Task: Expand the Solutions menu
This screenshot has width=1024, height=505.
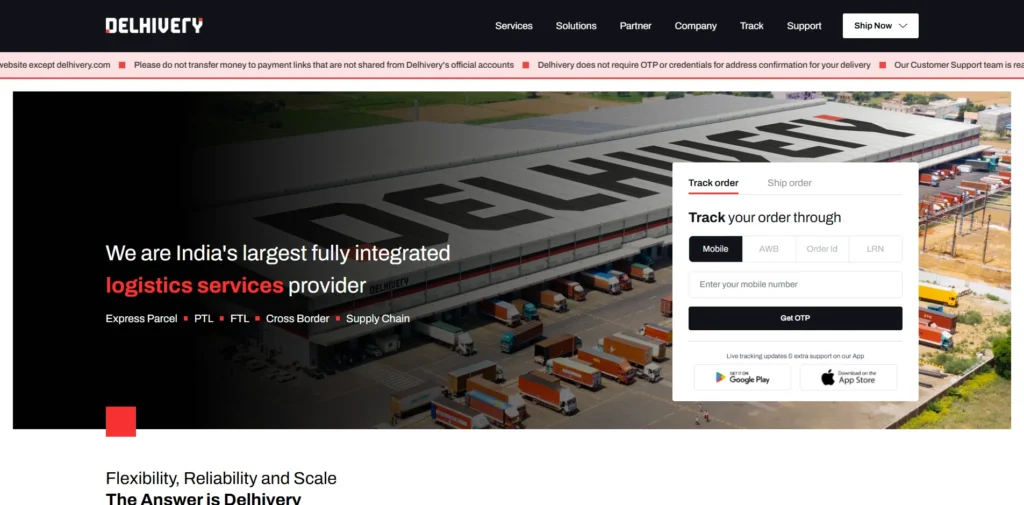Action: [576, 26]
